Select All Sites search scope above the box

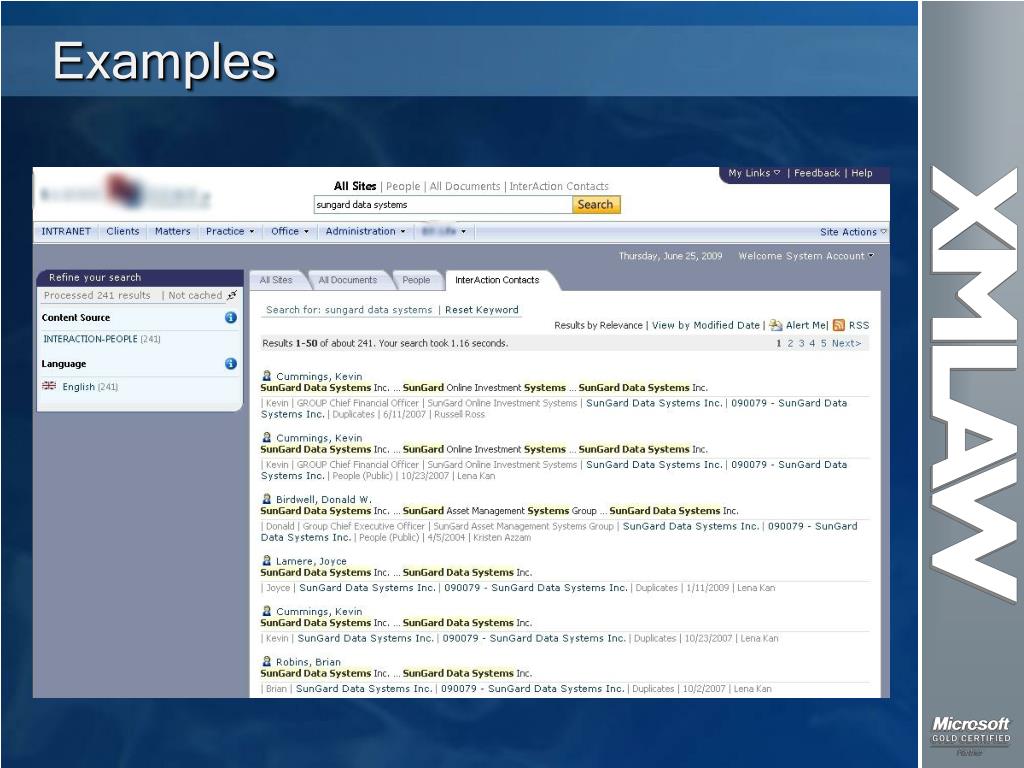[355, 186]
